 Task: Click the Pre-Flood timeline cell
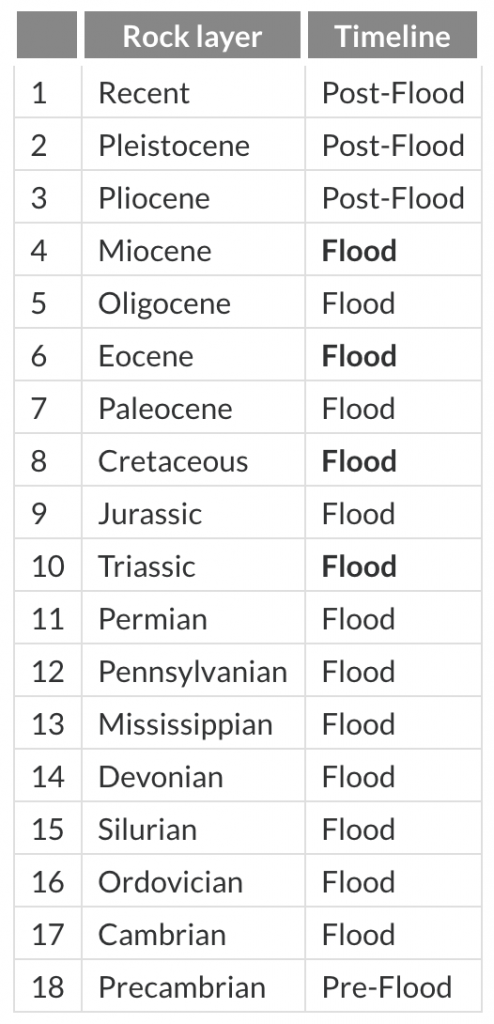pyautogui.click(x=393, y=986)
